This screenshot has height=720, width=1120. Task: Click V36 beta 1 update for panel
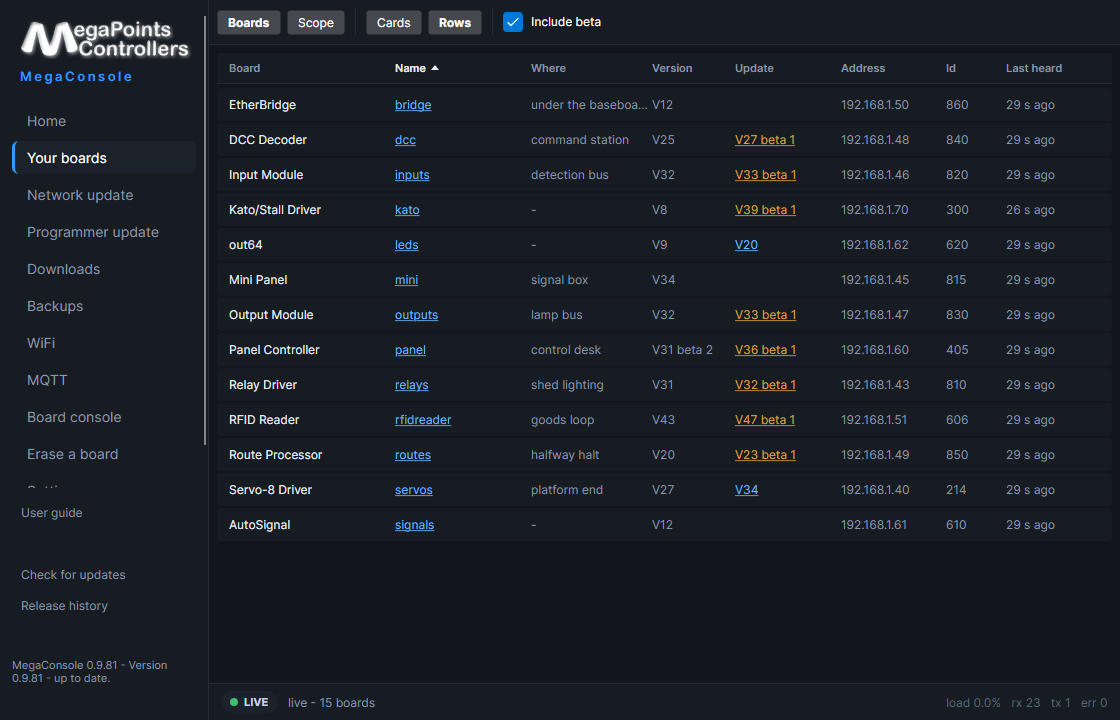click(x=765, y=350)
